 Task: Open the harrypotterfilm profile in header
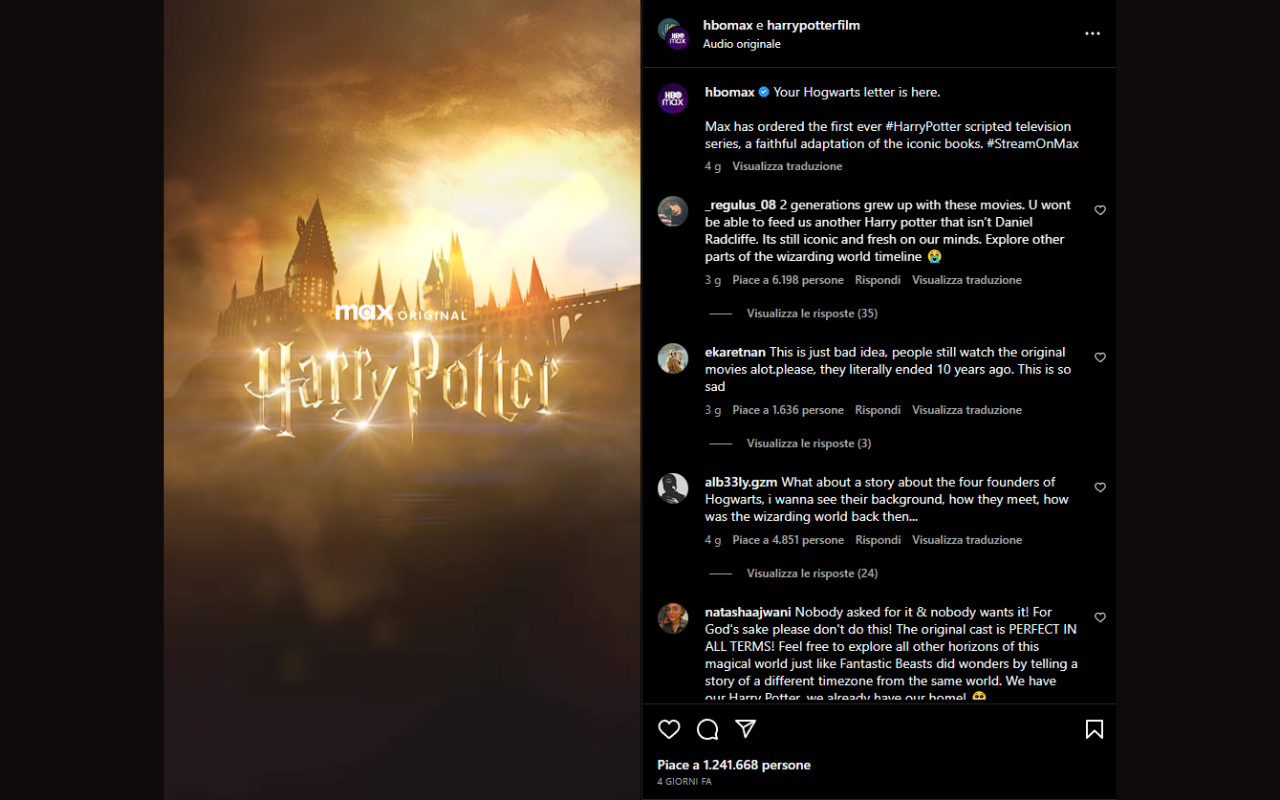pos(813,25)
